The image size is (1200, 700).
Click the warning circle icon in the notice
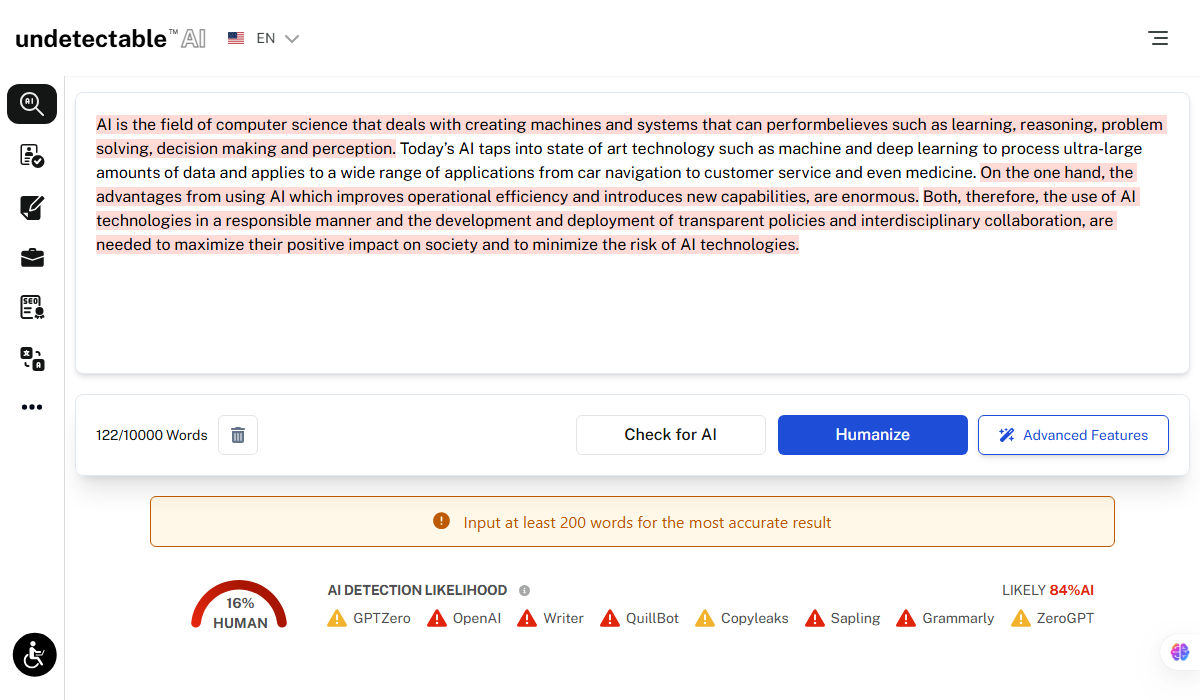click(x=441, y=521)
